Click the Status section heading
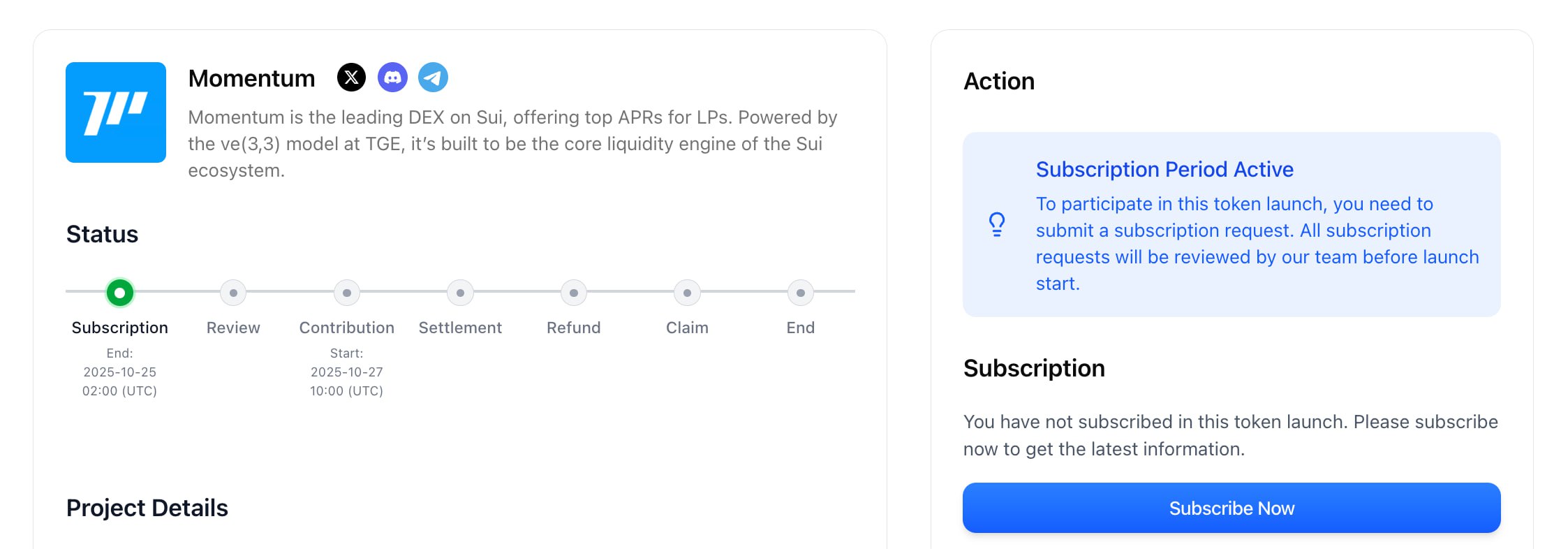Viewport: 1568px width, 549px height. tap(103, 234)
